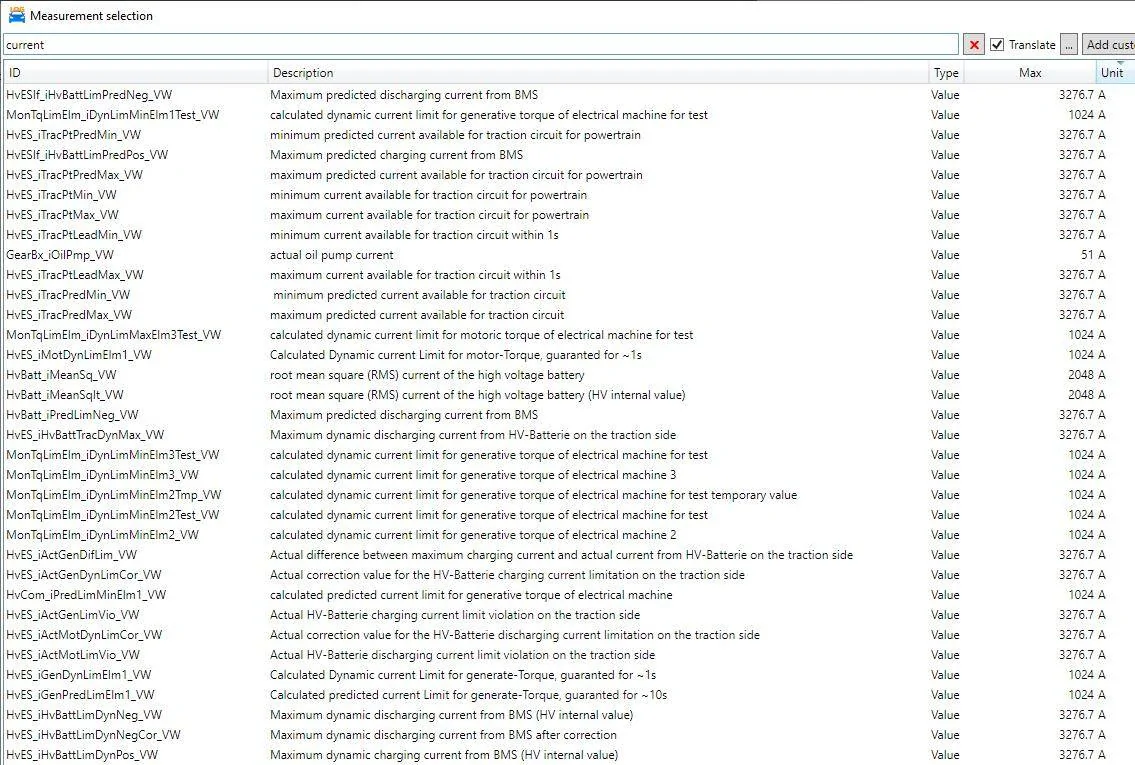
Task: Click description 'minimum current available for traction circuit within 1s'
Action: [414, 235]
